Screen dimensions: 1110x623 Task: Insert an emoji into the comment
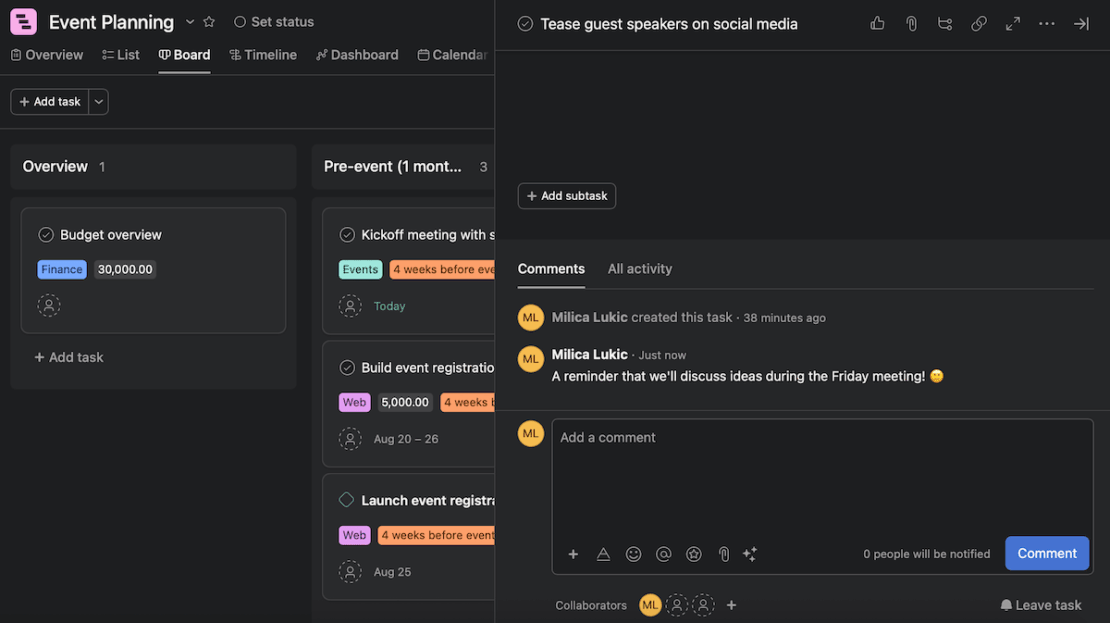point(632,553)
